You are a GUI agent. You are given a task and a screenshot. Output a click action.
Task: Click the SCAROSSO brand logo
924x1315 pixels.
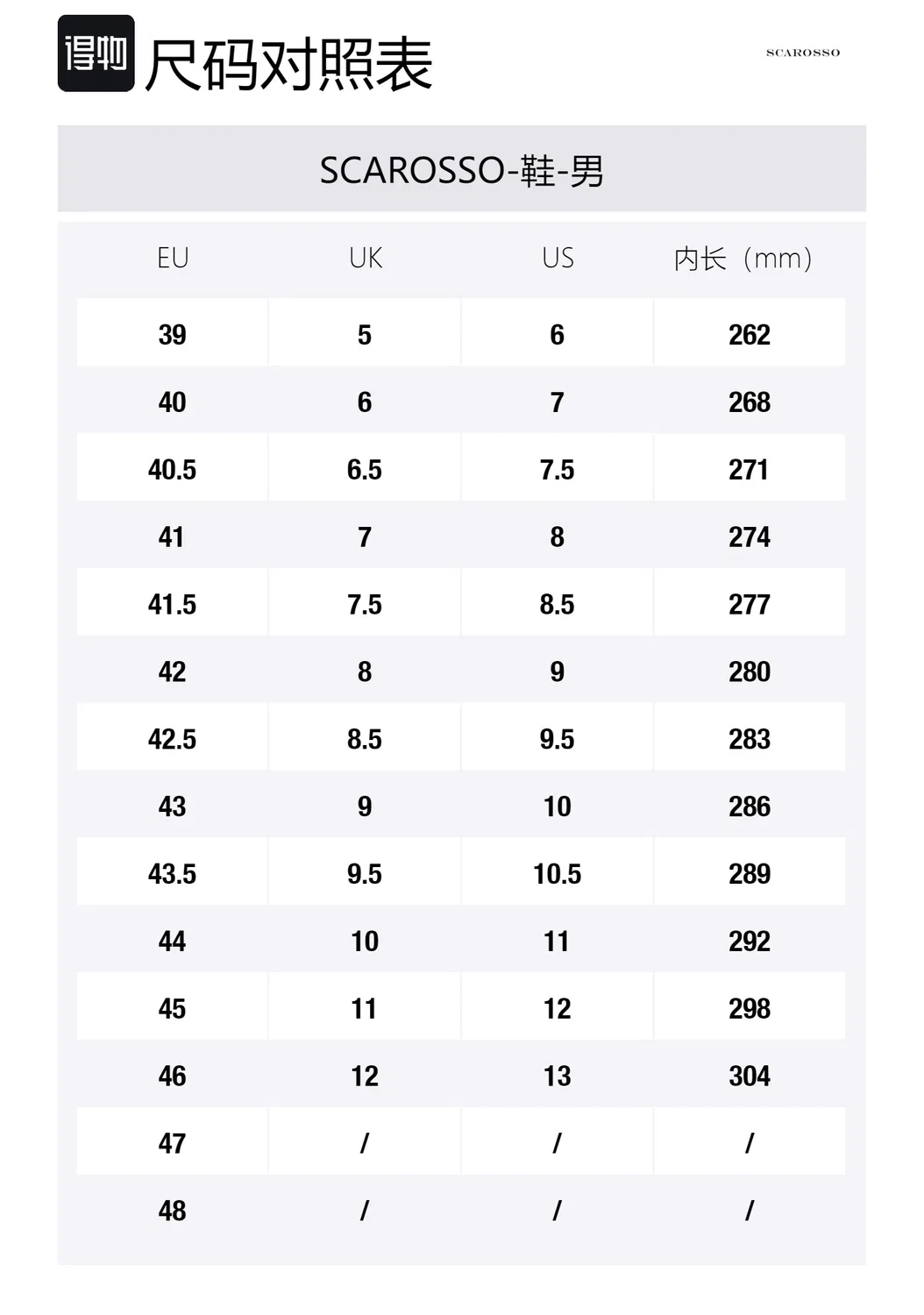(803, 53)
